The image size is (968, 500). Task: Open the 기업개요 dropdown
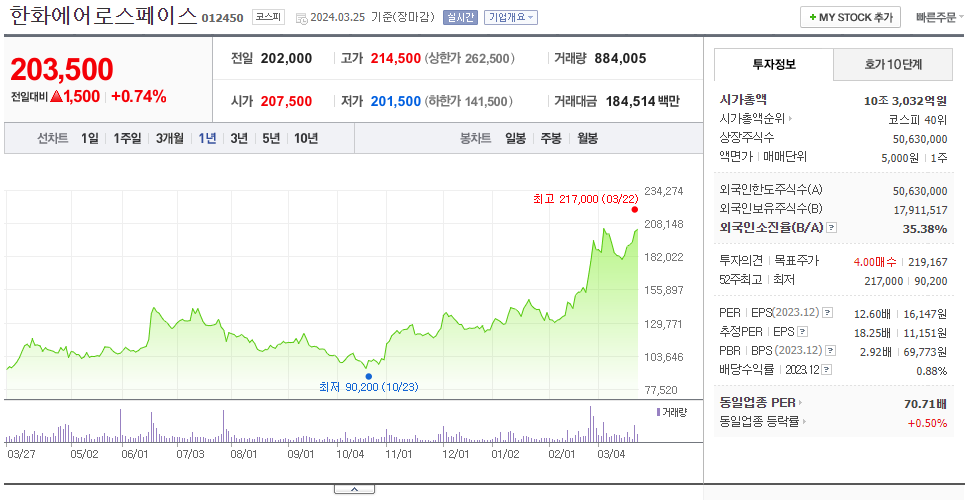click(x=511, y=17)
